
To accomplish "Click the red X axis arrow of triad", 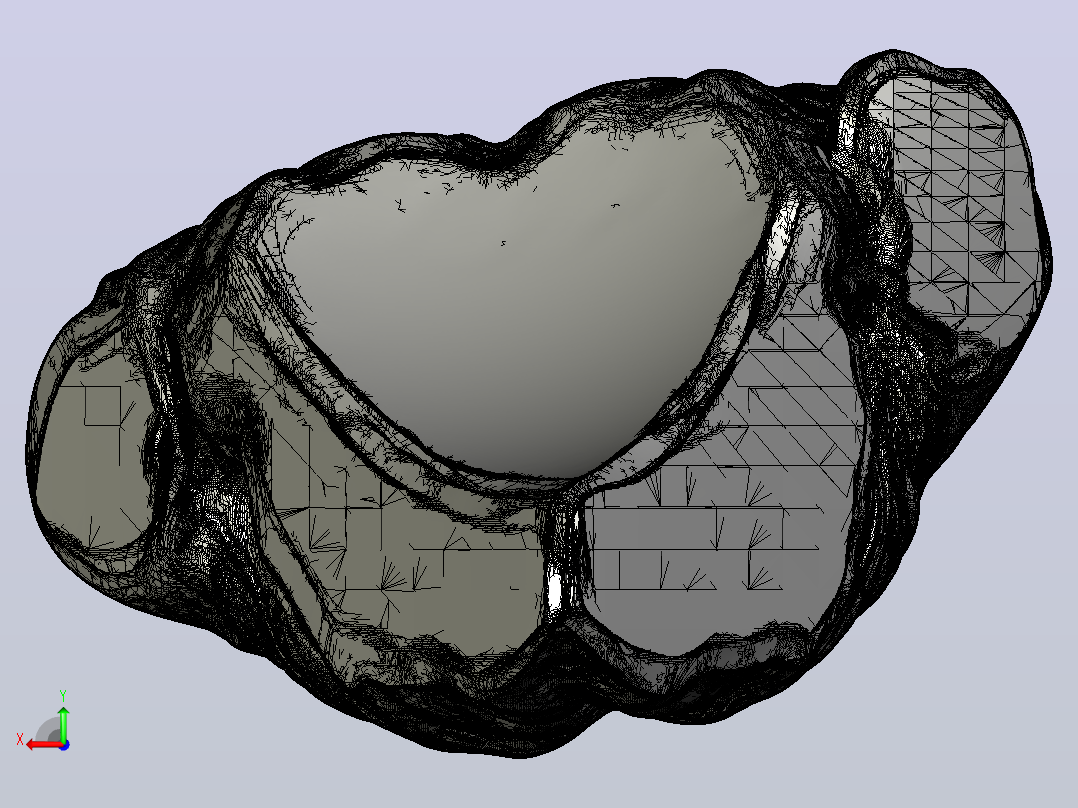I will pos(44,745).
